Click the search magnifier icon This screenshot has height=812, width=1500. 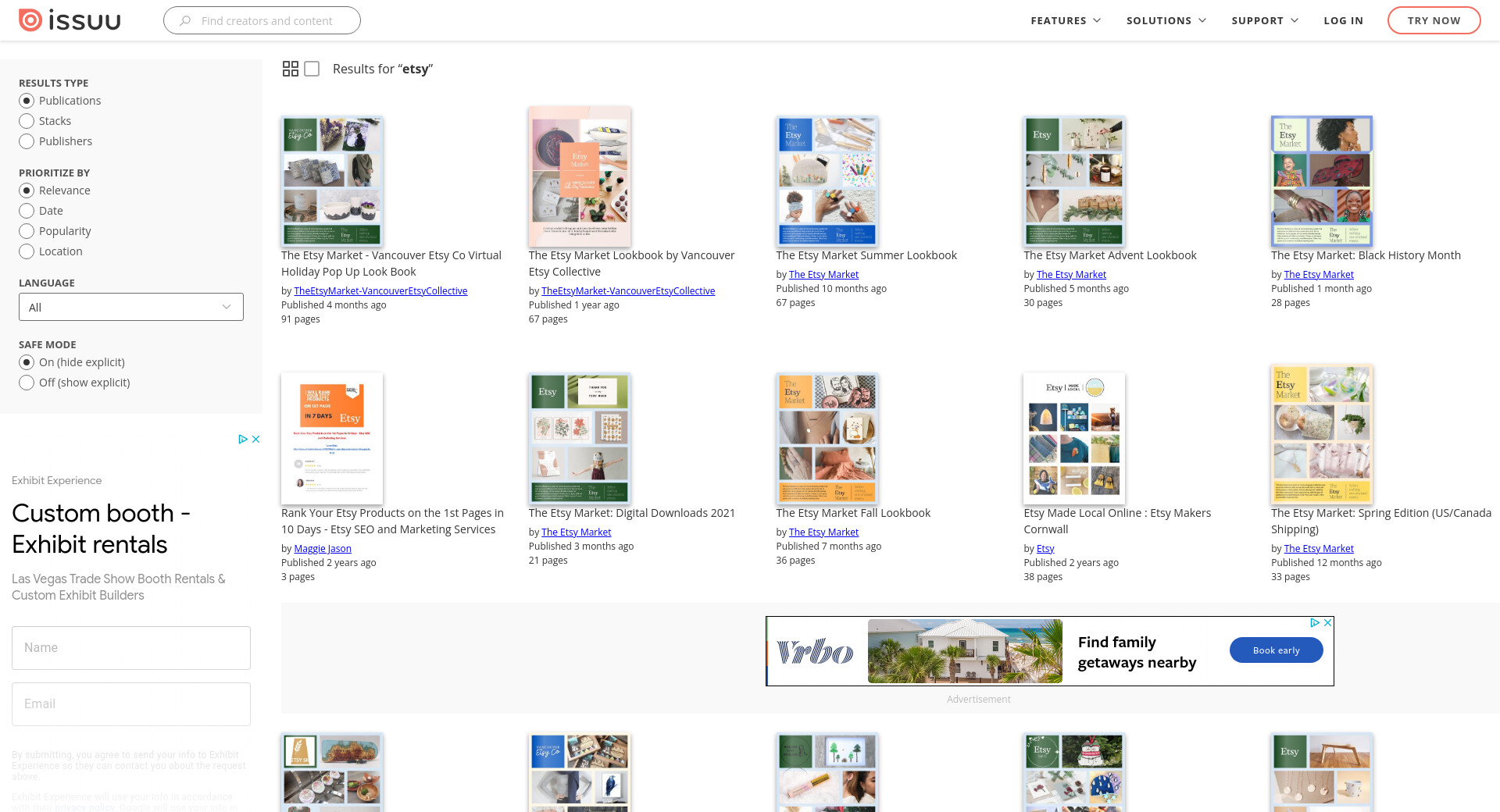(x=185, y=21)
